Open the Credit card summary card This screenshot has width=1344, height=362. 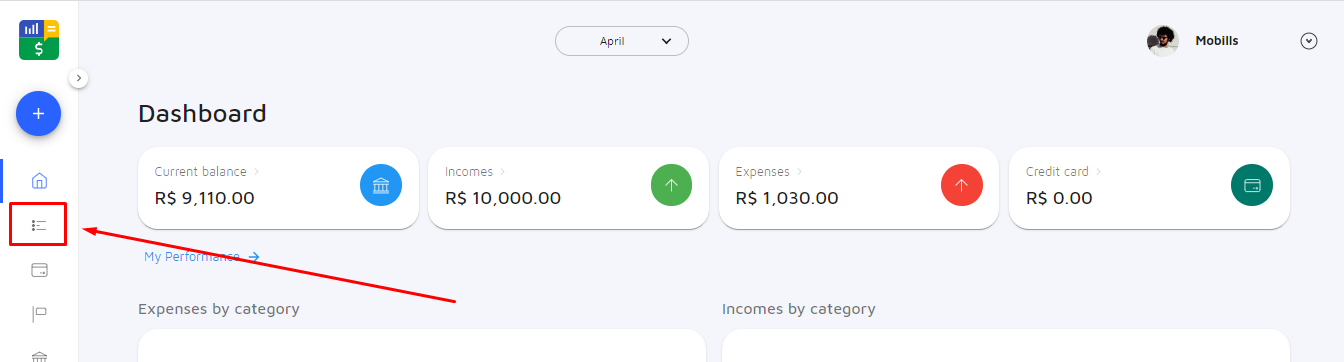tap(1149, 188)
